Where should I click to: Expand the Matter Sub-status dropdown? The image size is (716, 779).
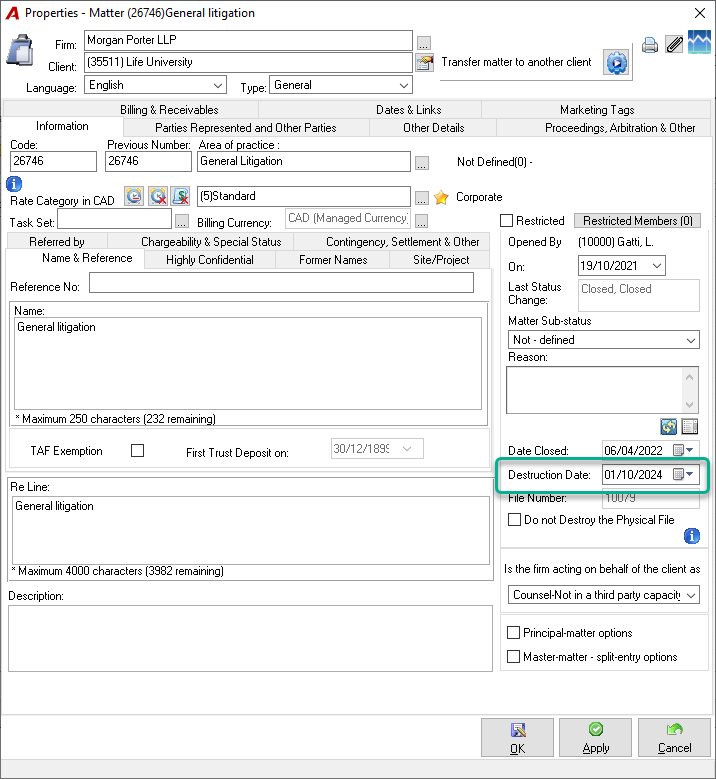point(691,340)
